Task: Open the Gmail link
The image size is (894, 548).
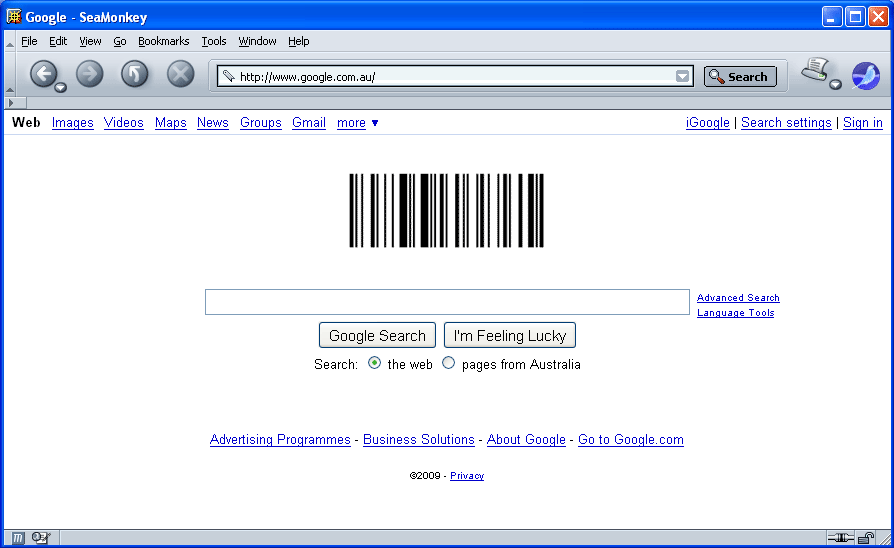Action: [x=308, y=123]
